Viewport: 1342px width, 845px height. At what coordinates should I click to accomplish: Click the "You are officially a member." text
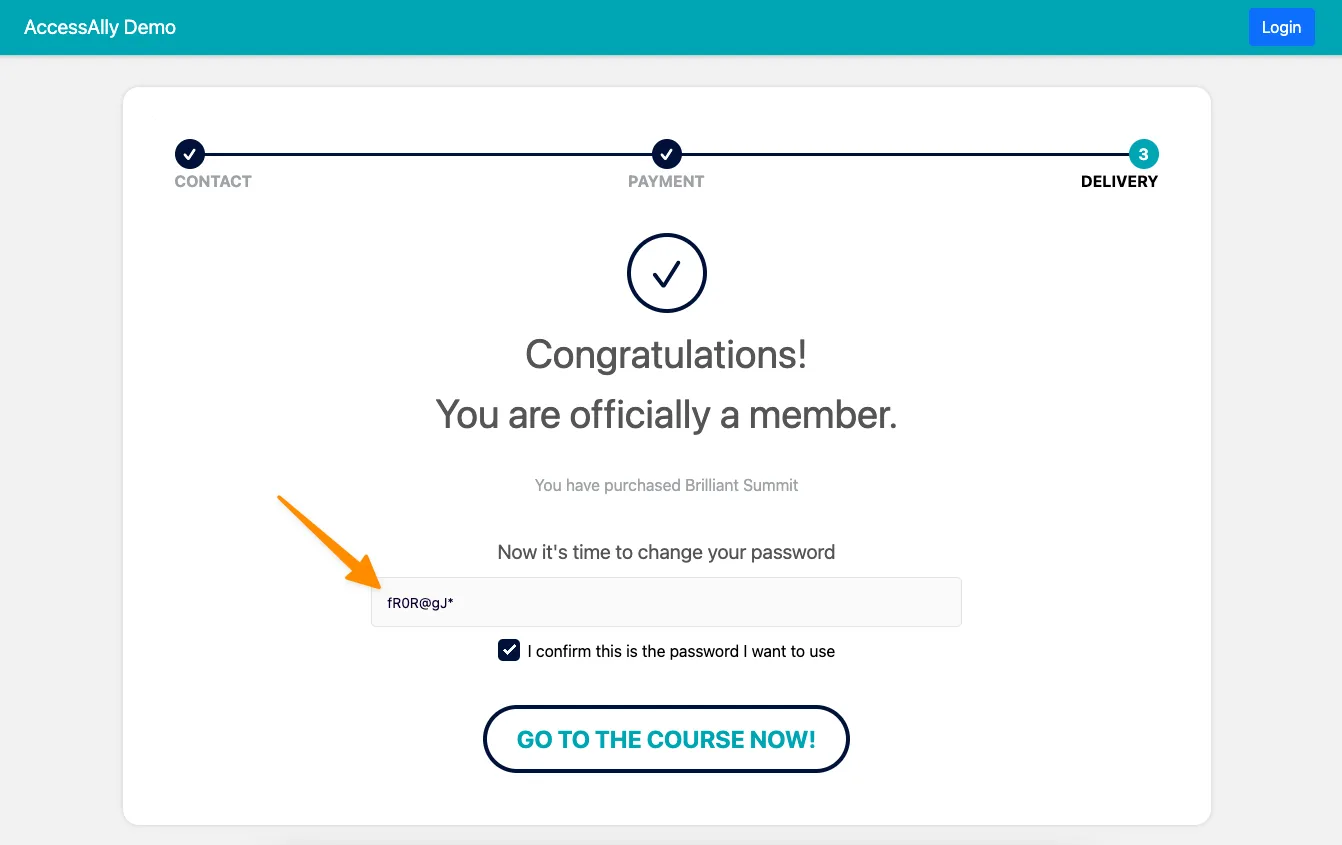click(x=666, y=414)
